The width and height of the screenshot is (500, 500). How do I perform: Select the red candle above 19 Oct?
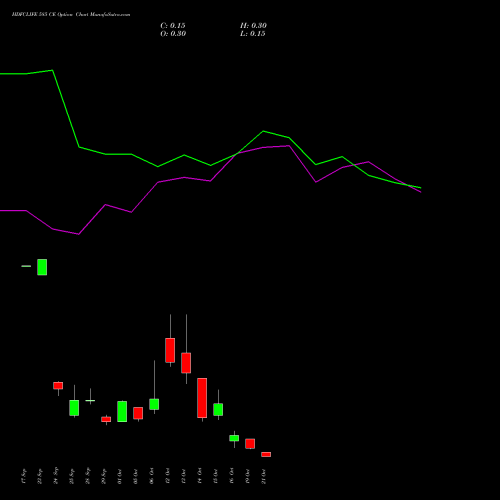tap(250, 444)
